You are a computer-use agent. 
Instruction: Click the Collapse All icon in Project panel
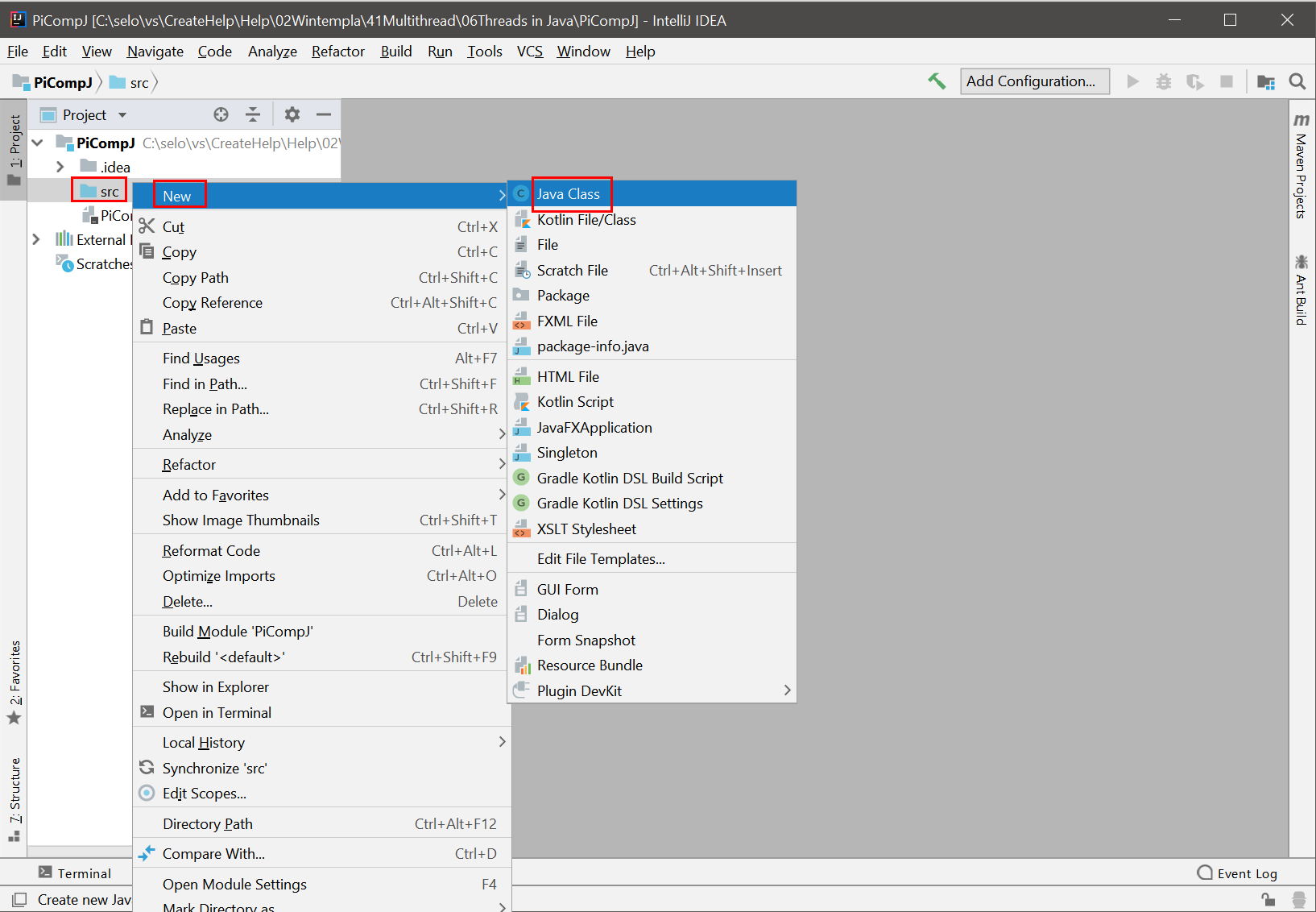[x=253, y=114]
